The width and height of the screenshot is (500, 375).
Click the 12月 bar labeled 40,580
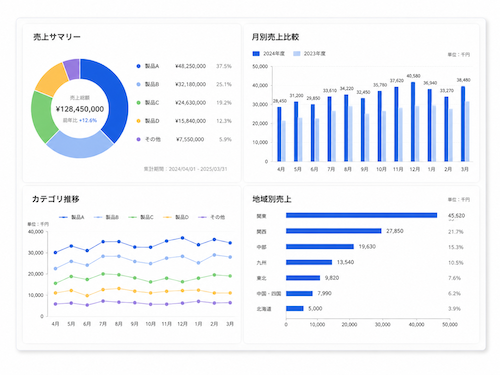[413, 122]
